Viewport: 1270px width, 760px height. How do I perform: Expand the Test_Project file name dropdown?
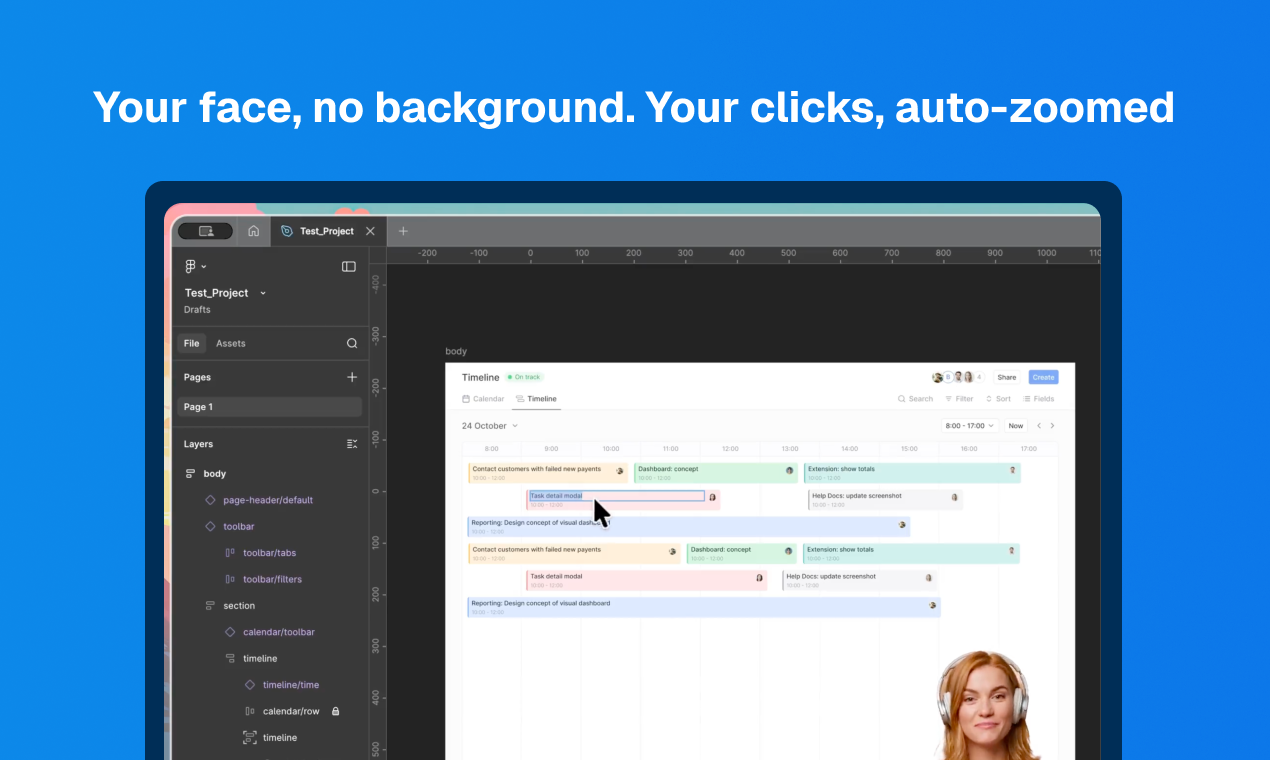263,293
